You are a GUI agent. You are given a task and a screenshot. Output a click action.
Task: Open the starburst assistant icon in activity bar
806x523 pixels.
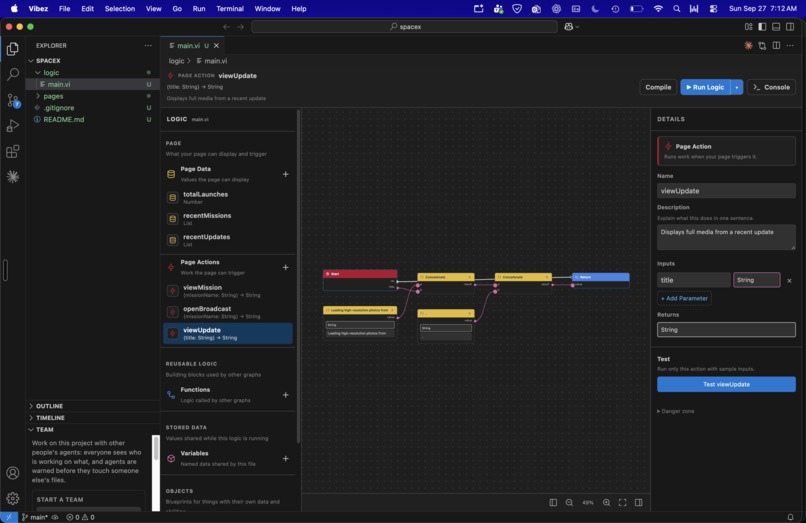[x=13, y=176]
